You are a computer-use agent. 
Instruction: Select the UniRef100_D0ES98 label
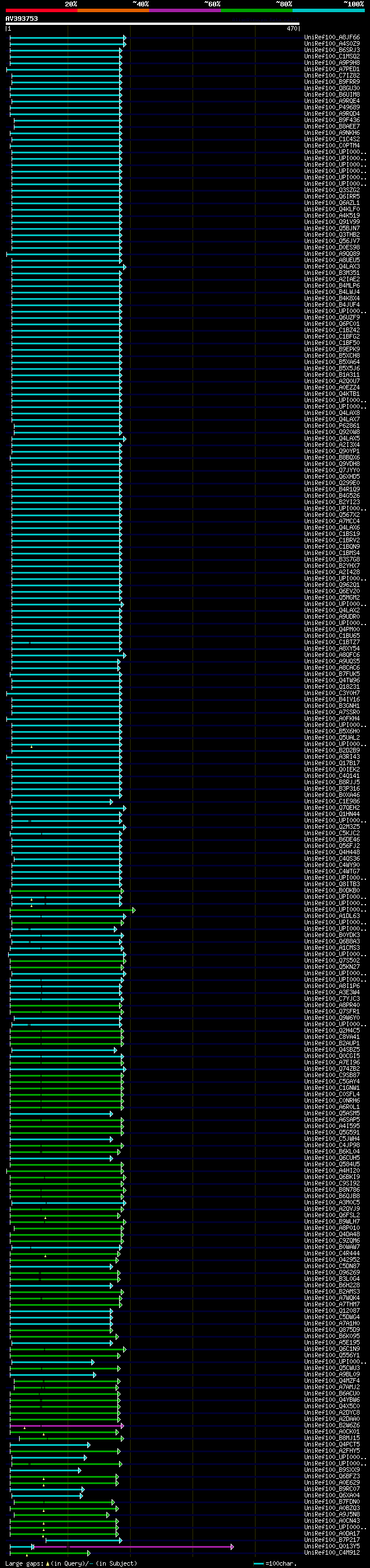click(x=332, y=248)
